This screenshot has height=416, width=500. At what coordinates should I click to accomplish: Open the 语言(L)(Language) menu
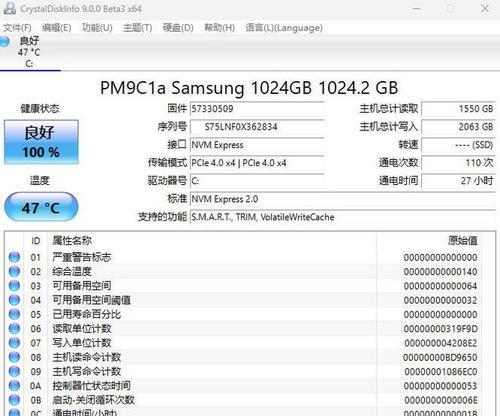pyautogui.click(x=284, y=27)
